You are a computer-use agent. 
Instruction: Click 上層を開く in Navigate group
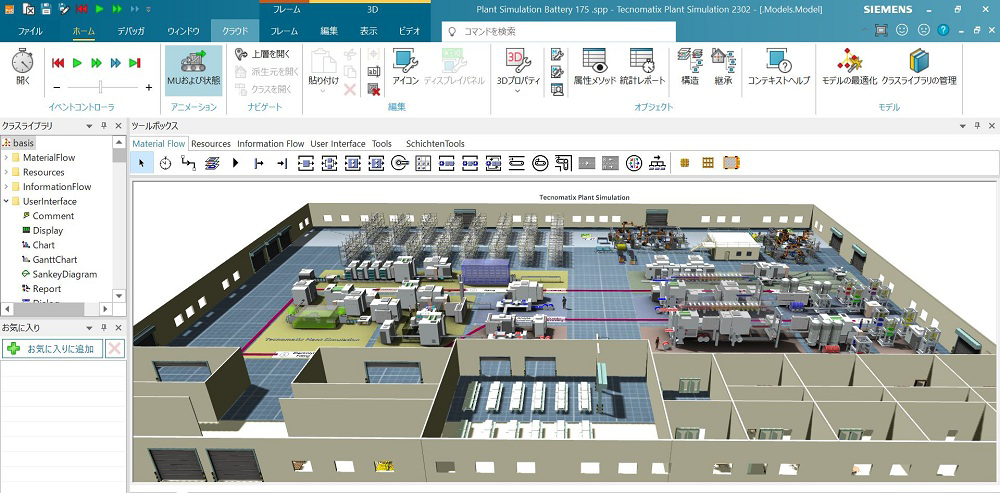coord(263,54)
